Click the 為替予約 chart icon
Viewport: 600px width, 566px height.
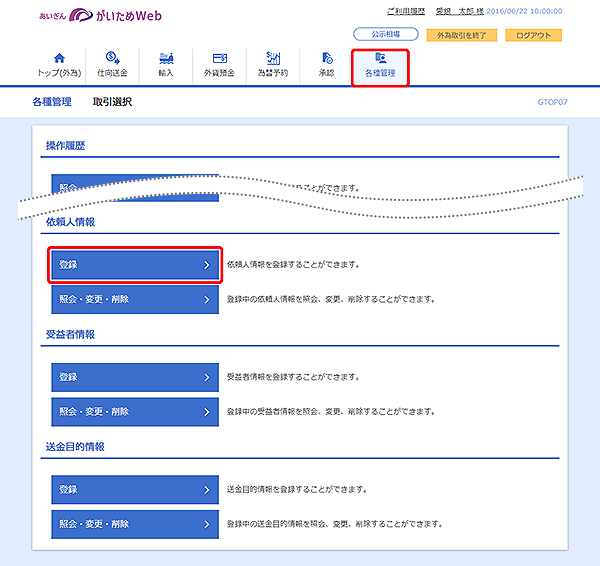click(273, 58)
